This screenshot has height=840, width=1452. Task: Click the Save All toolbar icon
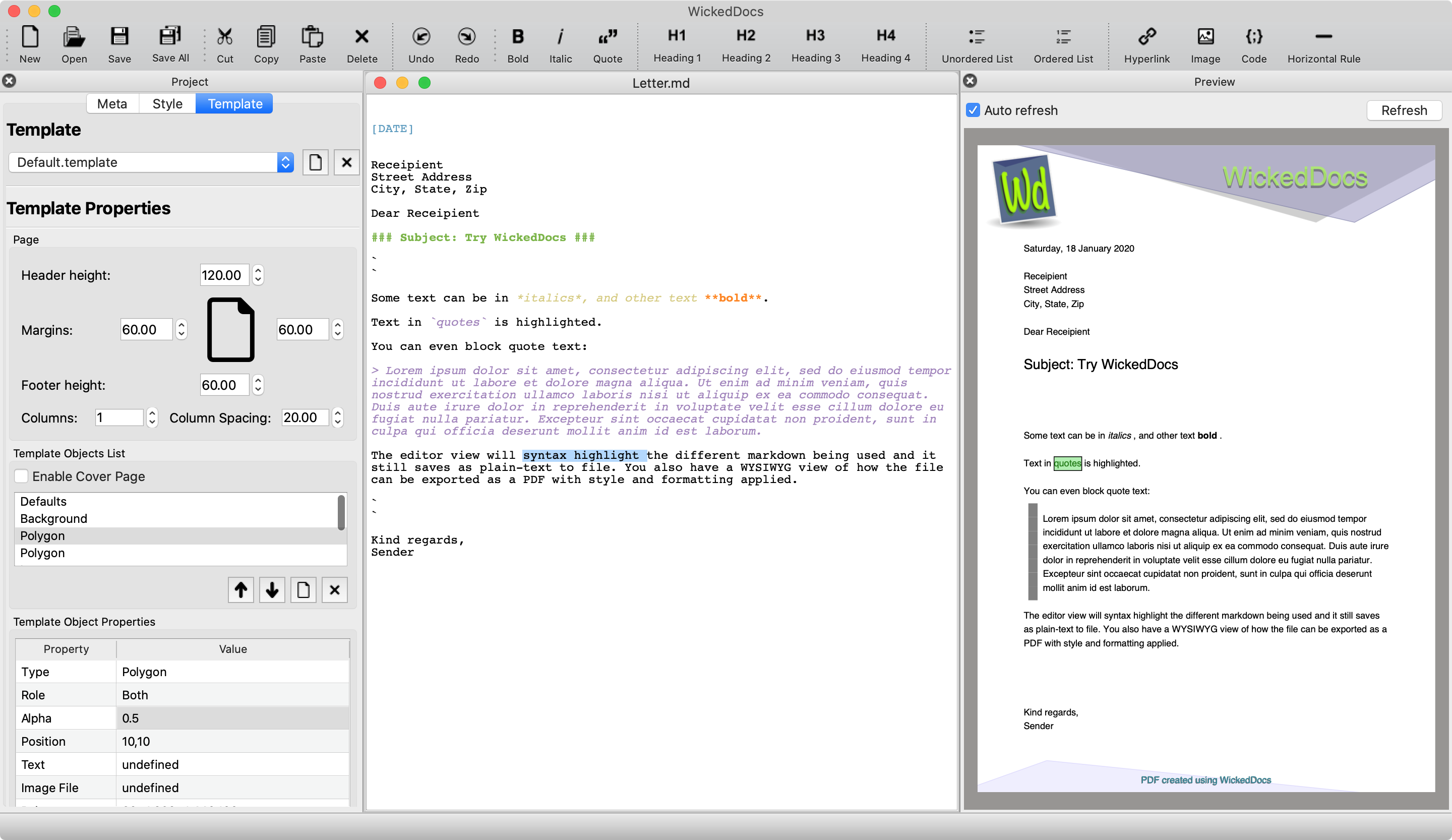[x=170, y=37]
